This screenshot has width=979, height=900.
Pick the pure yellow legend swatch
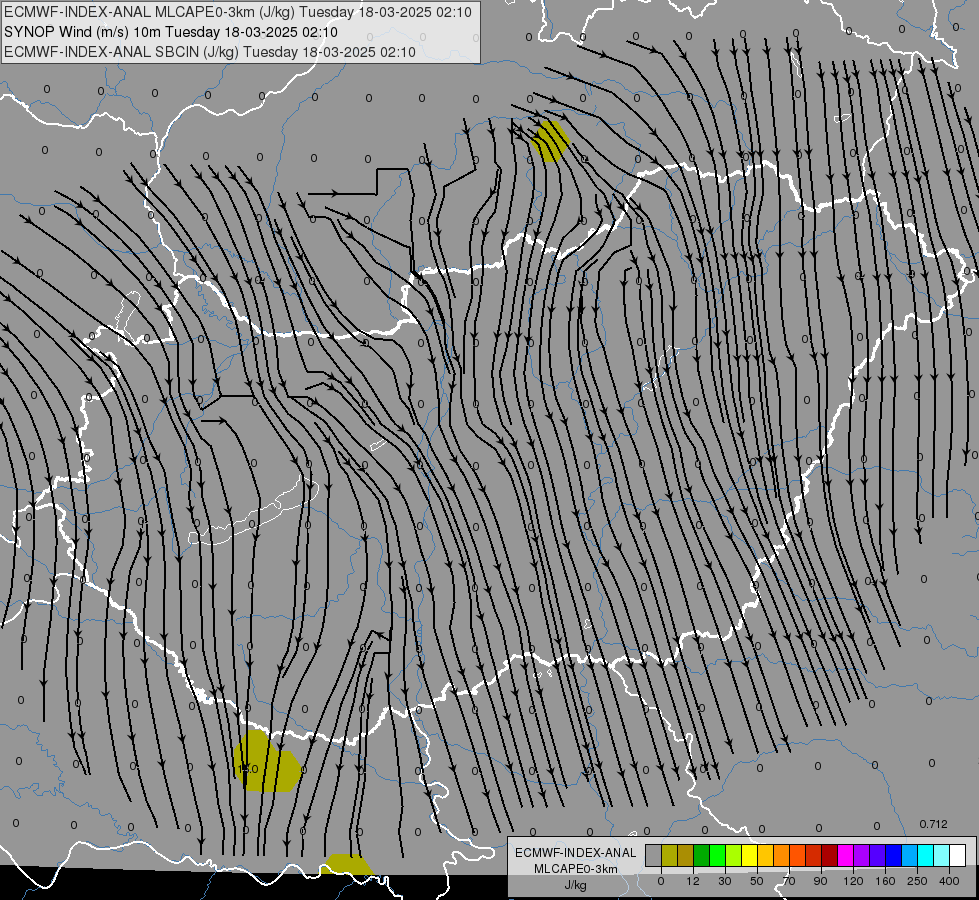(x=749, y=855)
